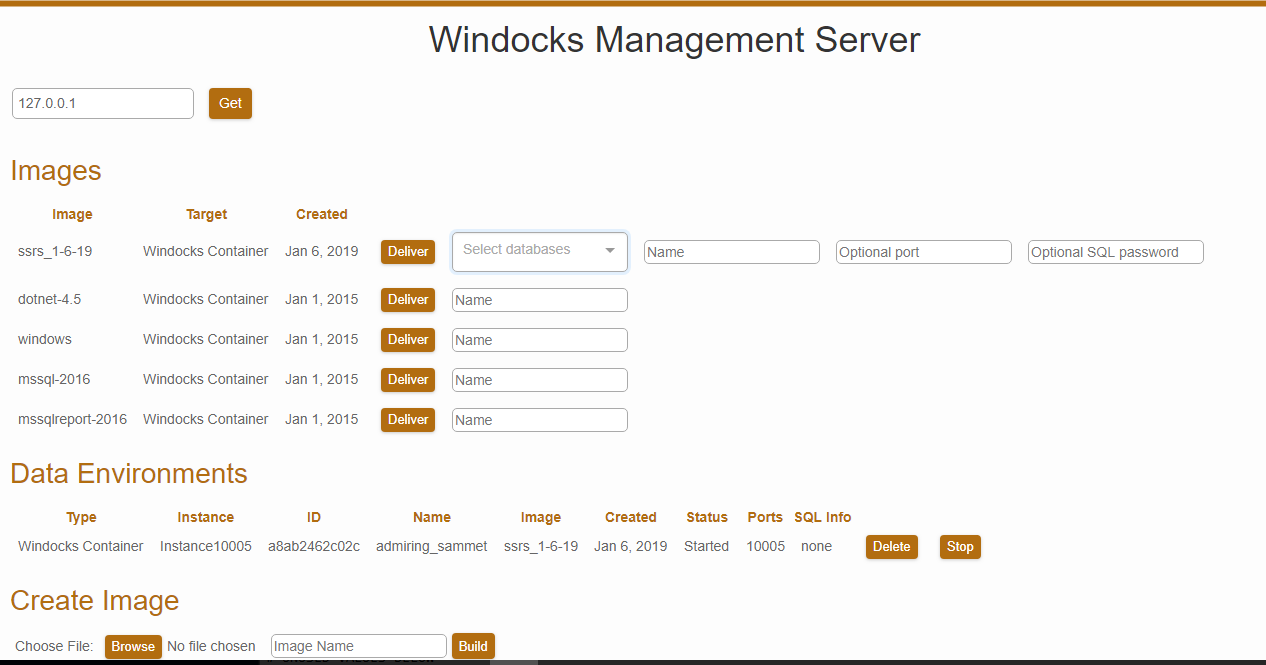
Task: Click the Status column header
Action: 707,517
